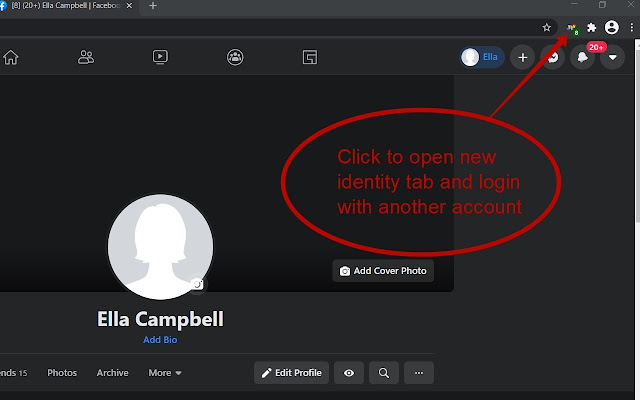
Task: Switch to the Photos tab
Action: pyautogui.click(x=62, y=373)
